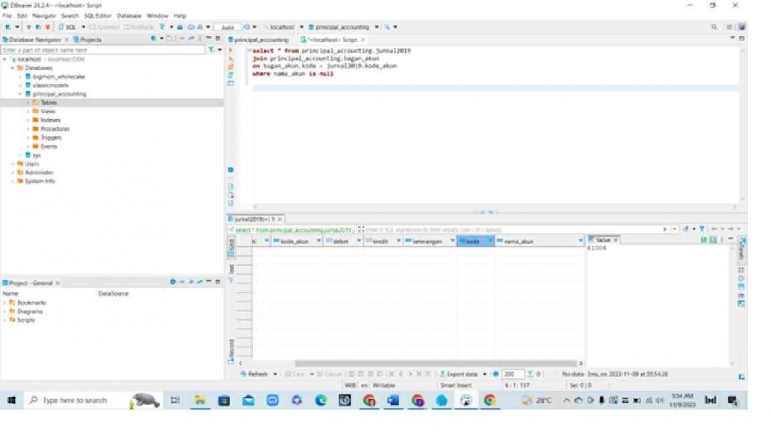
Task: Click the object name filter input field
Action: [x=103, y=50]
